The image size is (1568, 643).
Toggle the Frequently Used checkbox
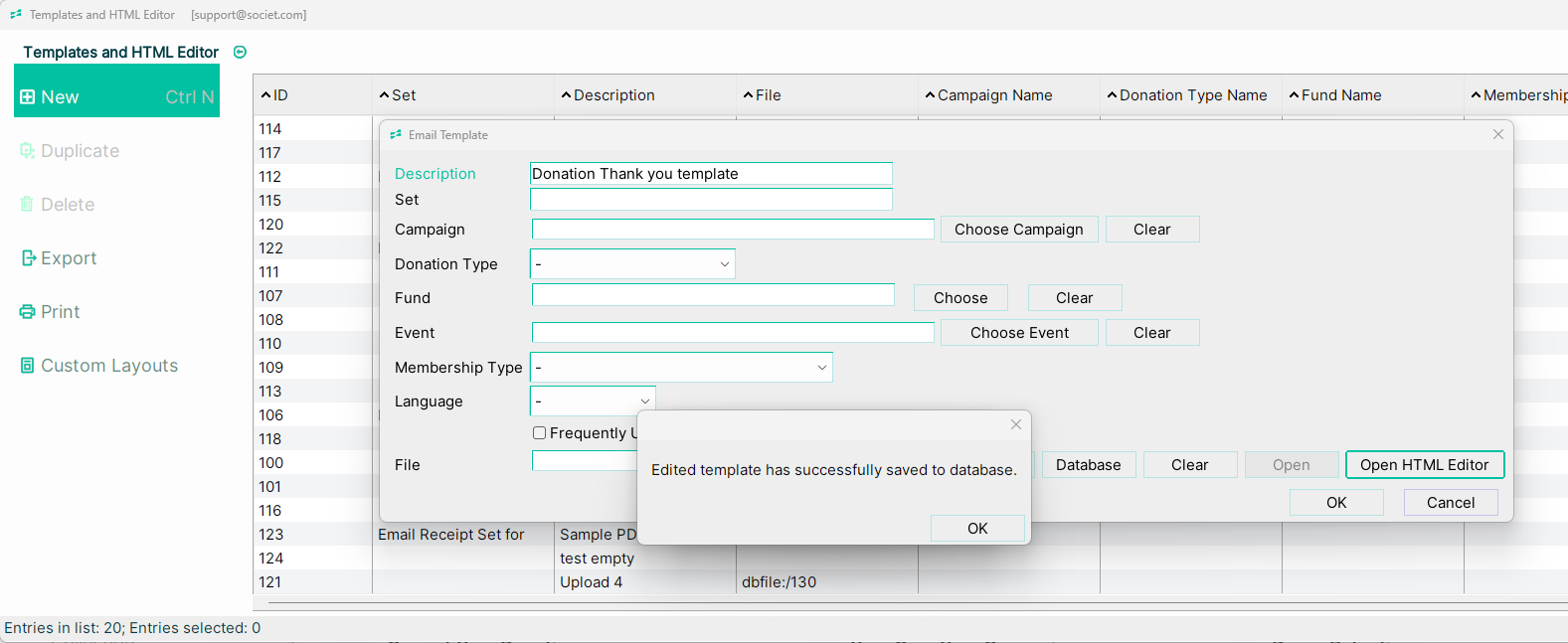click(x=539, y=433)
